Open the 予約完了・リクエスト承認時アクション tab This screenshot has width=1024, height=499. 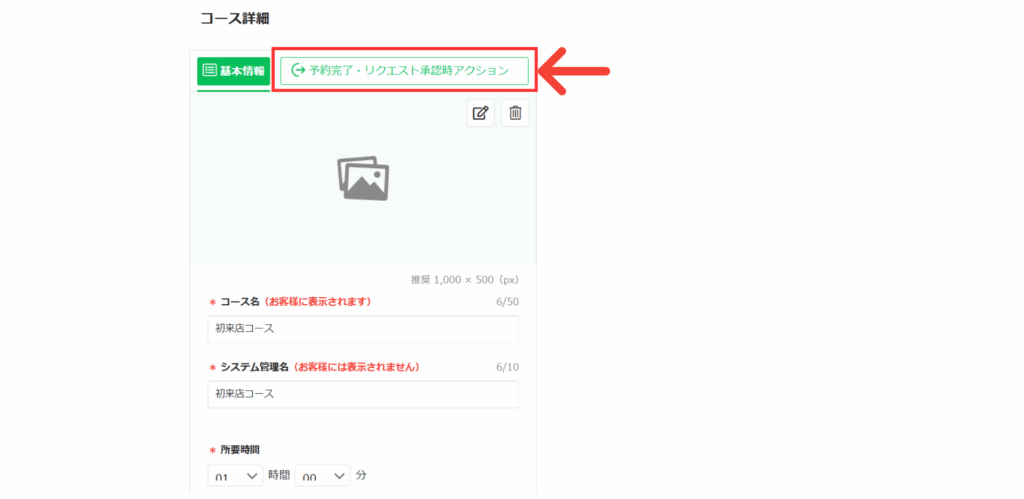tap(403, 71)
